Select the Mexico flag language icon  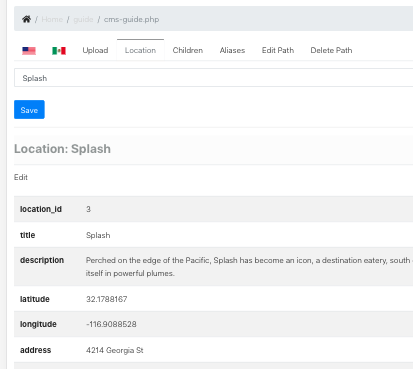click(x=59, y=50)
